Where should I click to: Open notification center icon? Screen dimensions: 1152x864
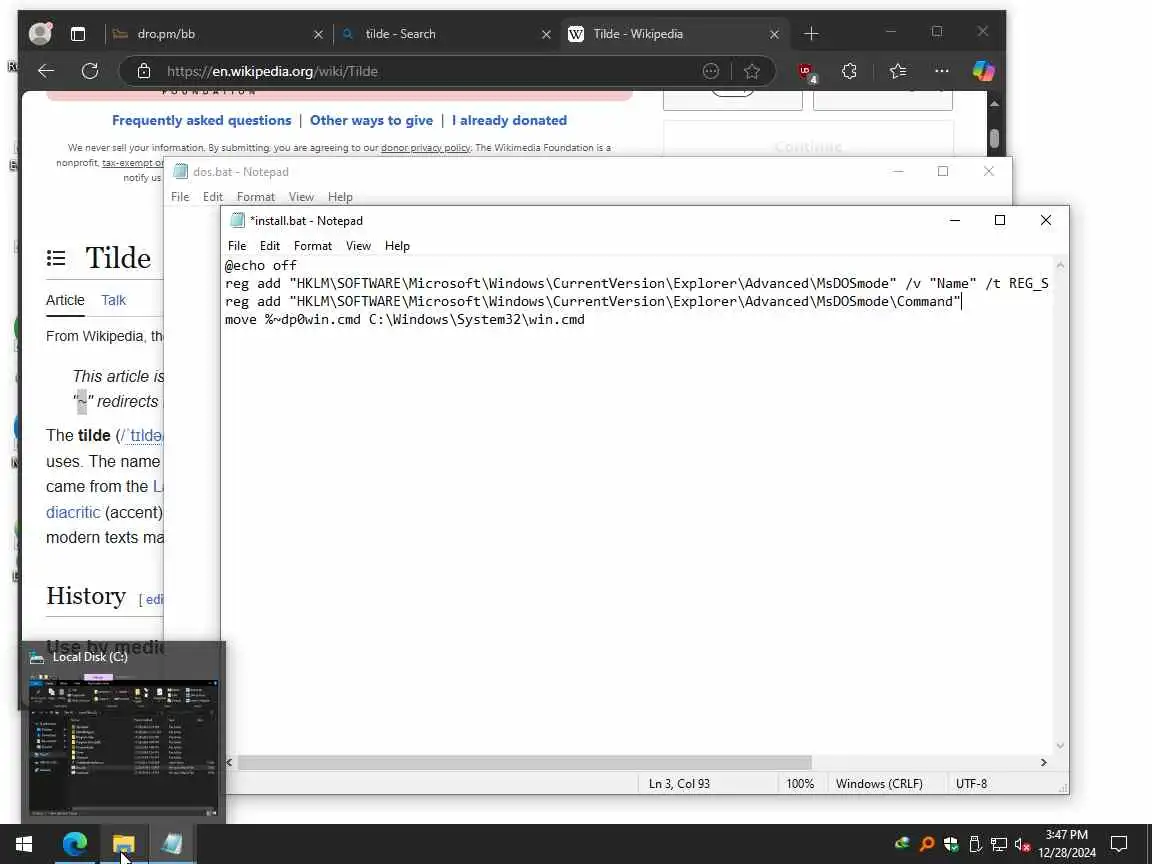pos(1119,844)
